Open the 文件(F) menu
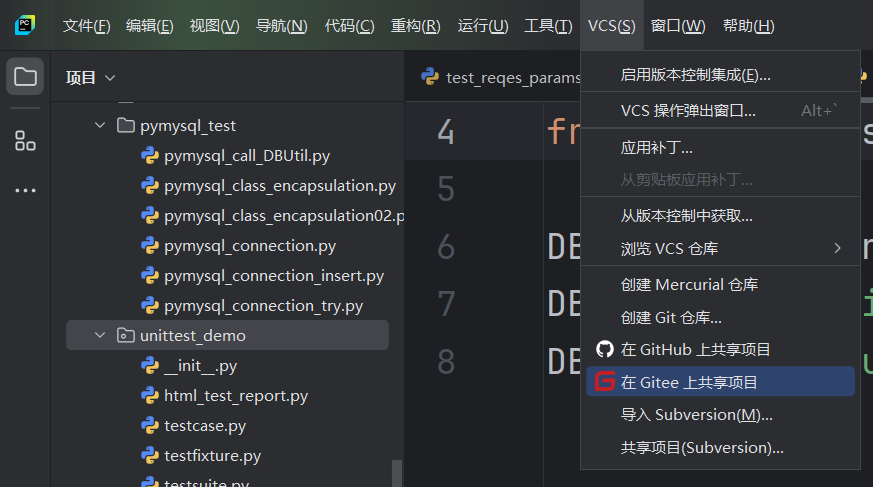873x487 pixels. tap(86, 26)
